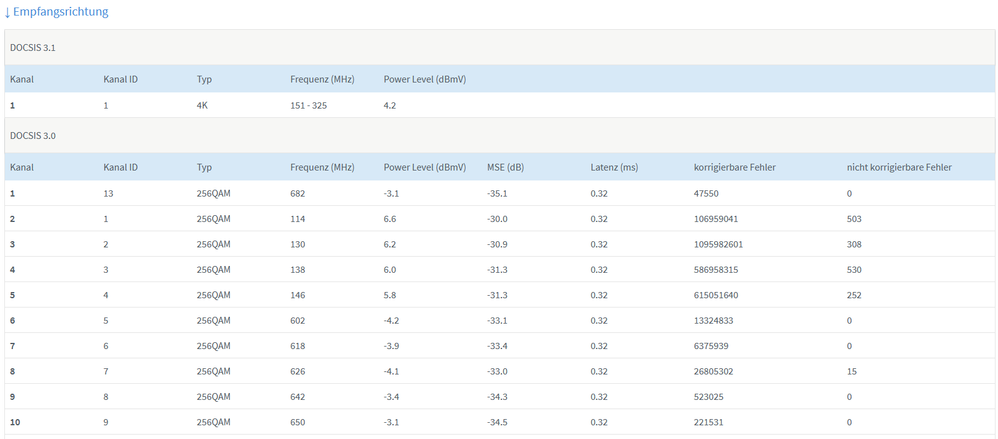Click correctable errors value 6375939
Viewport: 998px width, 439px height.
[711, 346]
